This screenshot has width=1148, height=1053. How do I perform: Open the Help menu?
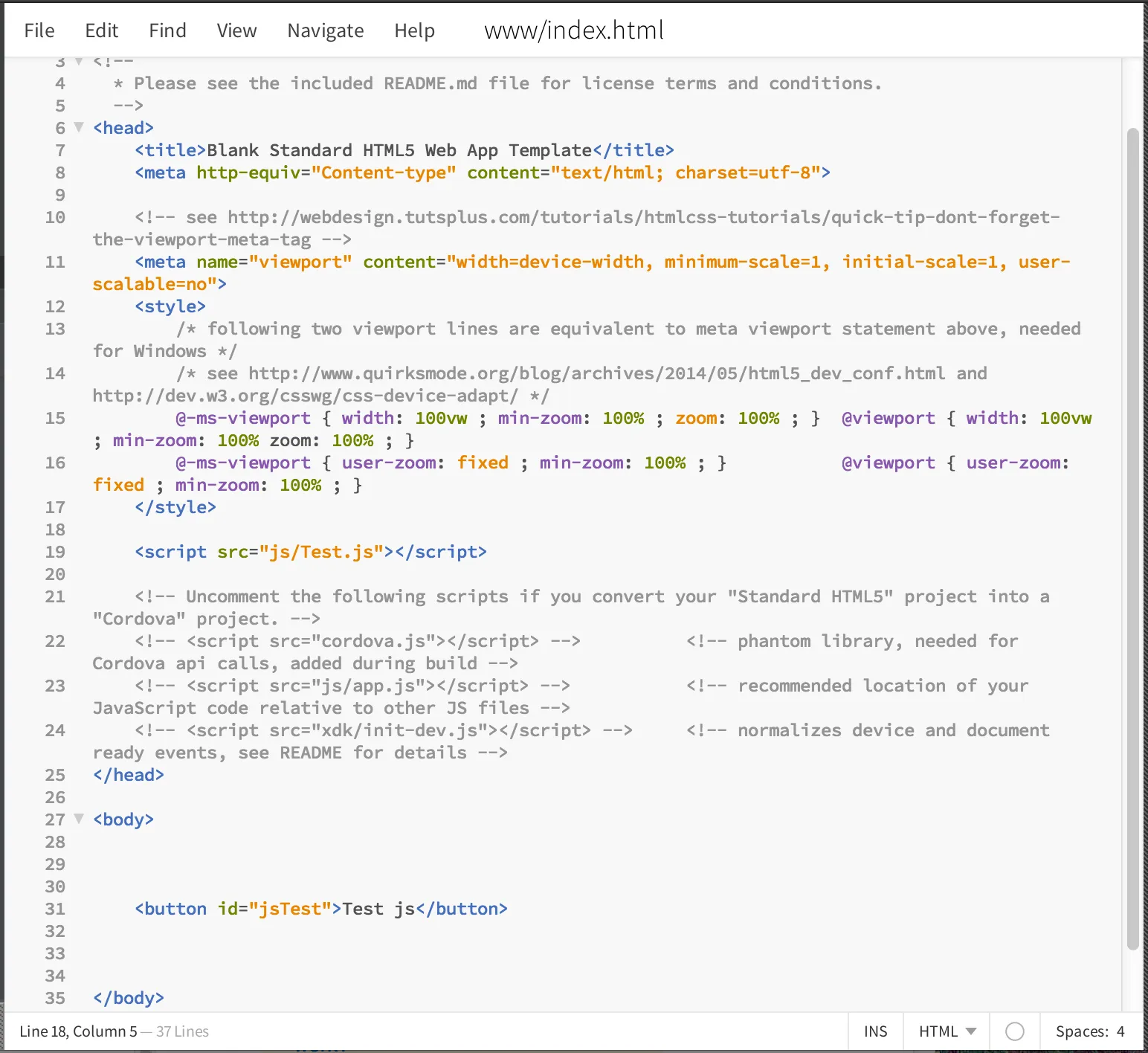coord(414,30)
